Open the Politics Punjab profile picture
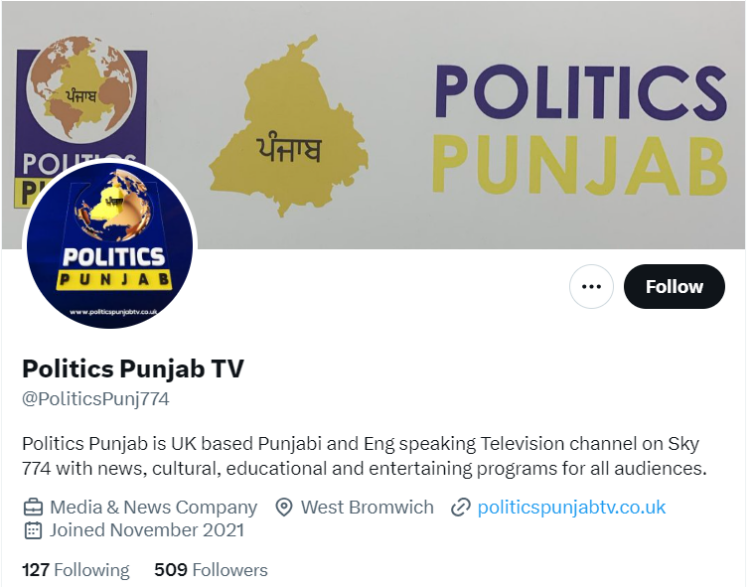Viewport: 752px width, 587px height. pyautogui.click(x=110, y=245)
